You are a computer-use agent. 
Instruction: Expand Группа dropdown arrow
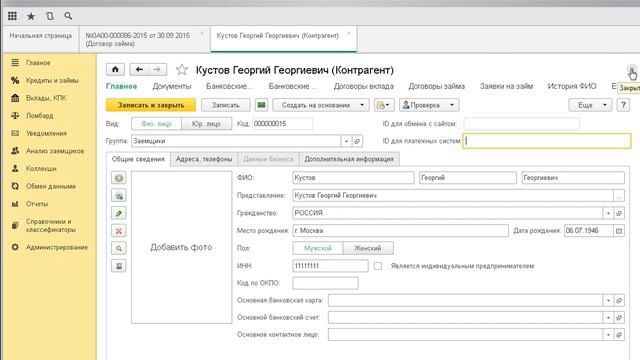tap(346, 141)
